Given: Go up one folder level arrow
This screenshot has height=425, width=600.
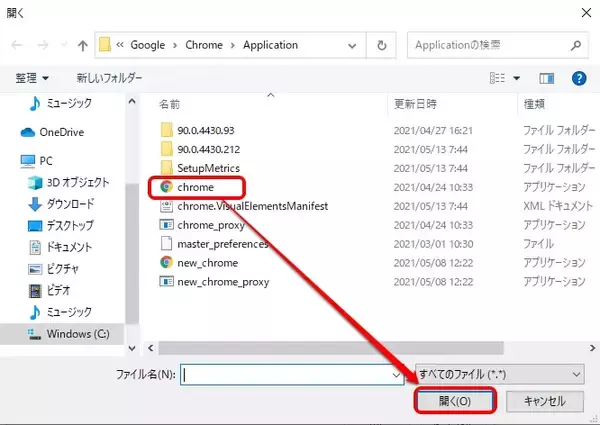Looking at the screenshot, I should [80, 45].
